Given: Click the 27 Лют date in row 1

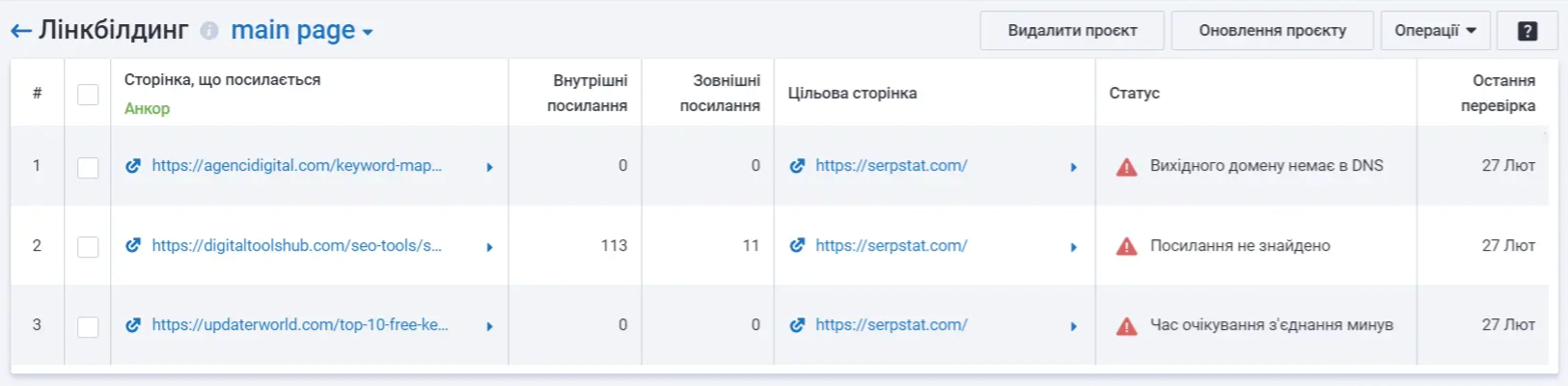Looking at the screenshot, I should tap(1508, 165).
